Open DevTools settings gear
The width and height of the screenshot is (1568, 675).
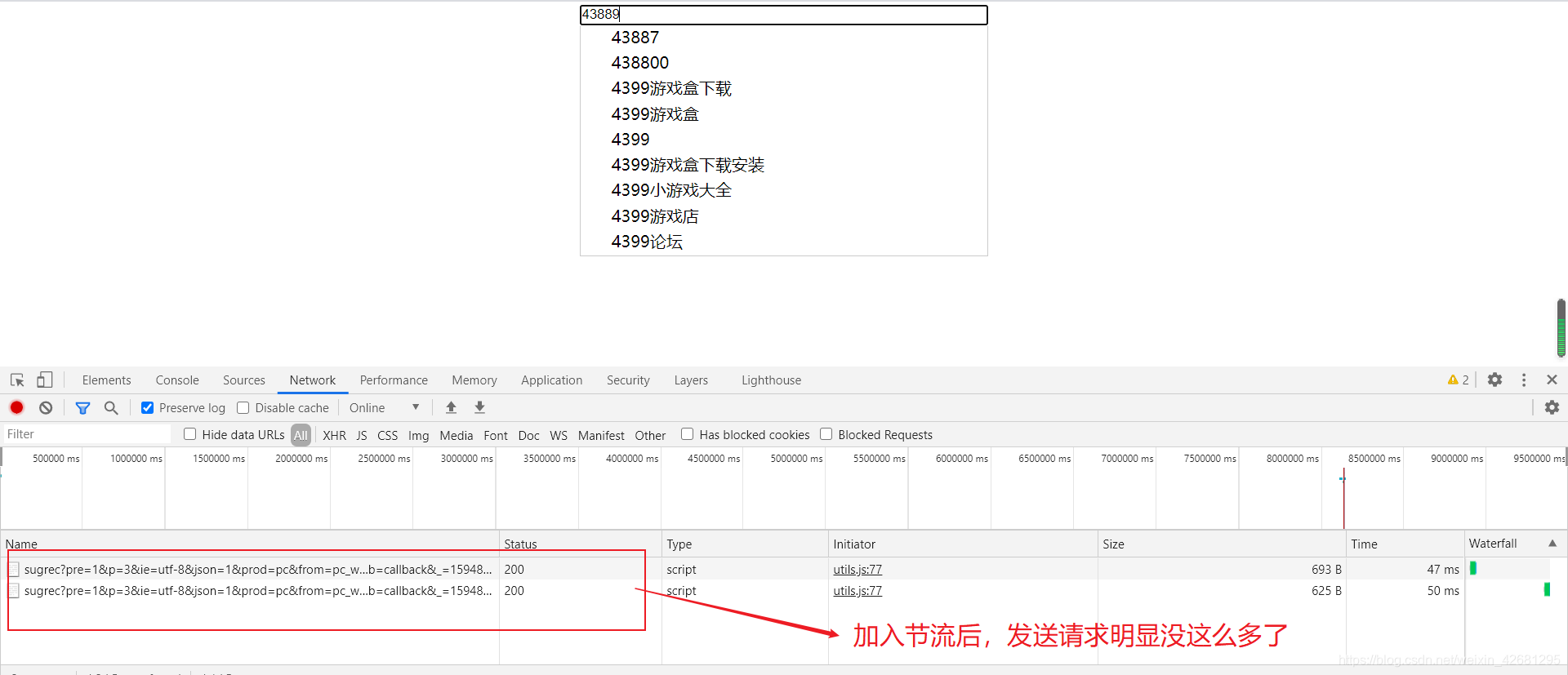point(1494,380)
